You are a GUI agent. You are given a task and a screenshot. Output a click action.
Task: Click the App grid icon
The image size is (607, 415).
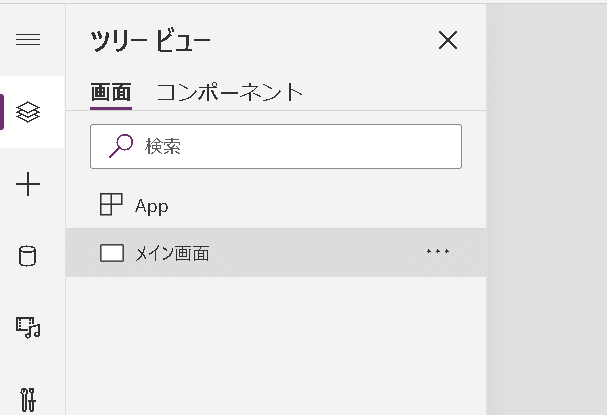[x=111, y=204]
